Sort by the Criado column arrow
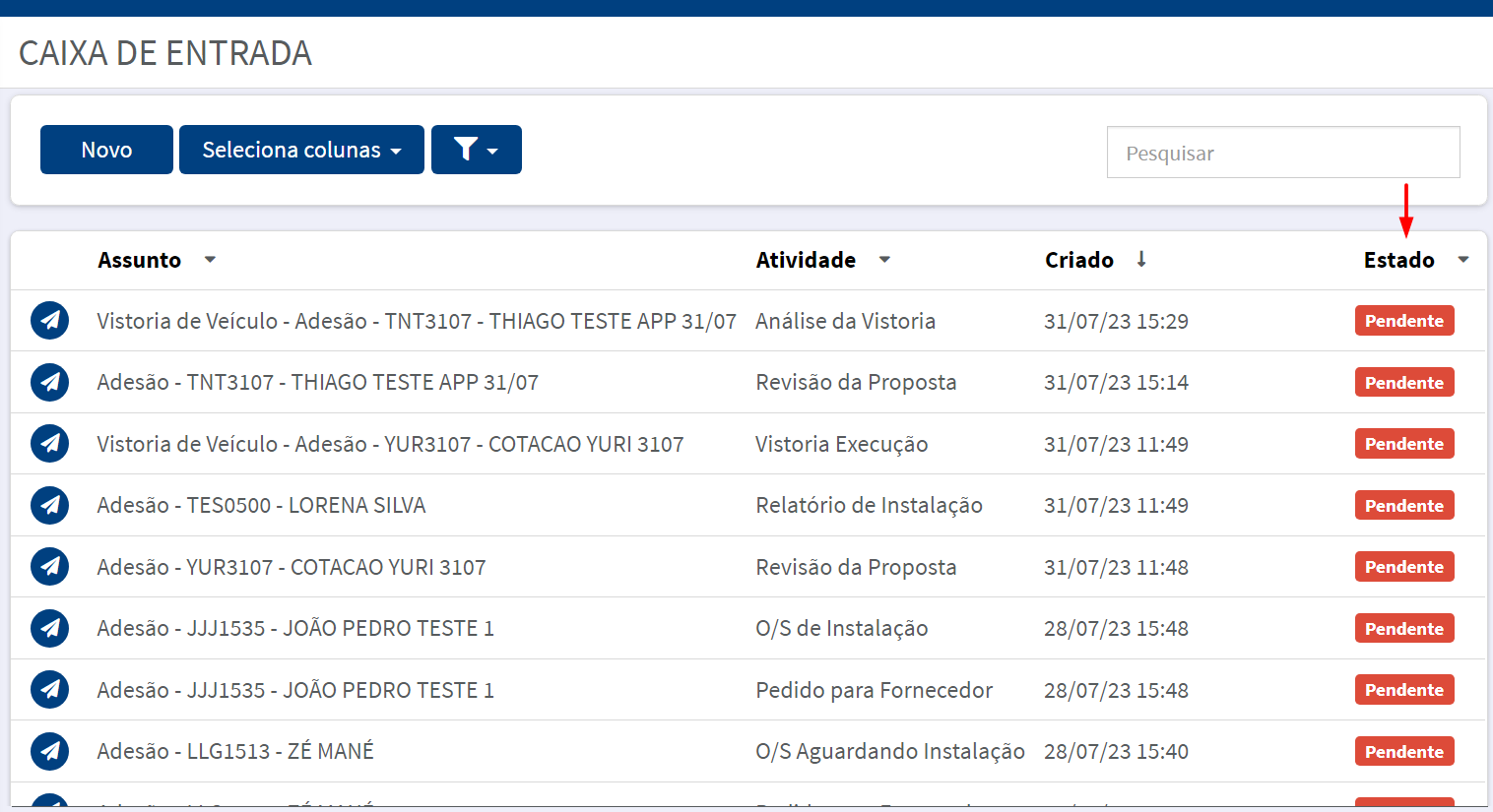This screenshot has width=1493, height=812. (1141, 259)
